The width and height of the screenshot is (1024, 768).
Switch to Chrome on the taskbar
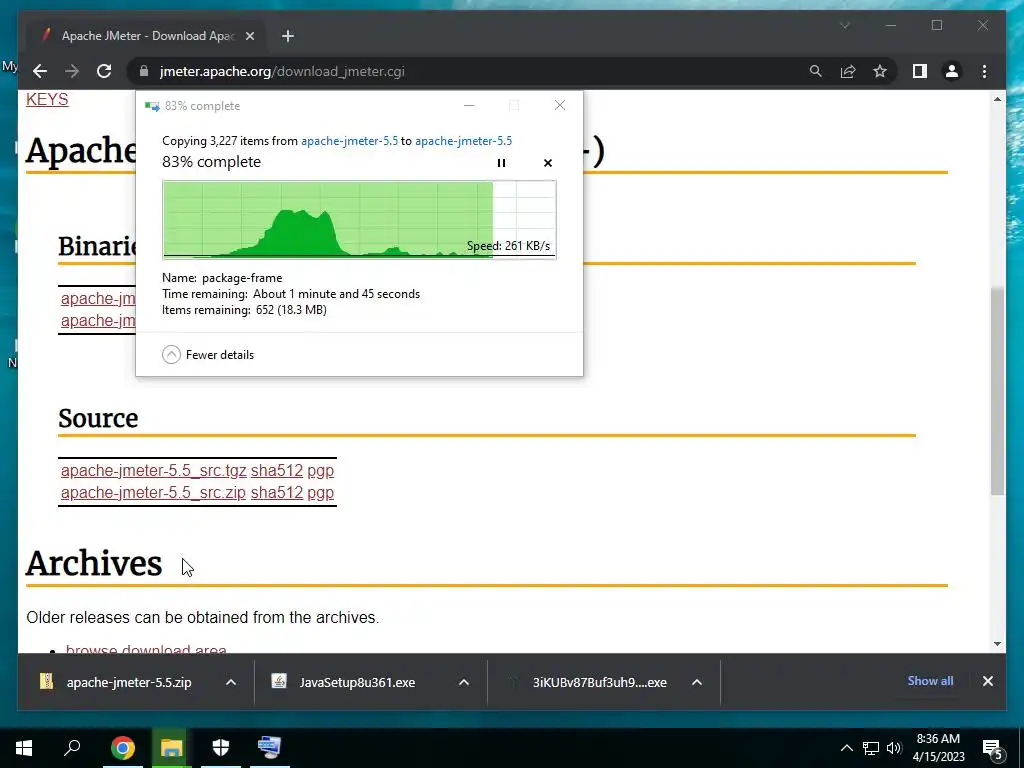pyautogui.click(x=123, y=748)
